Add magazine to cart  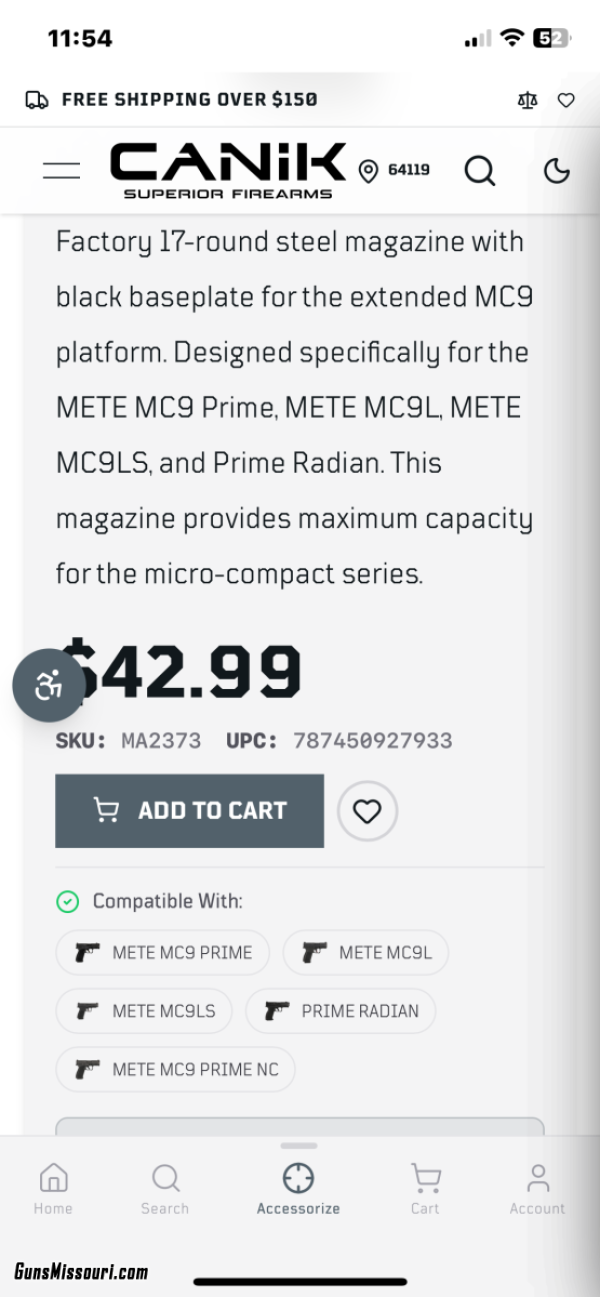click(x=189, y=810)
